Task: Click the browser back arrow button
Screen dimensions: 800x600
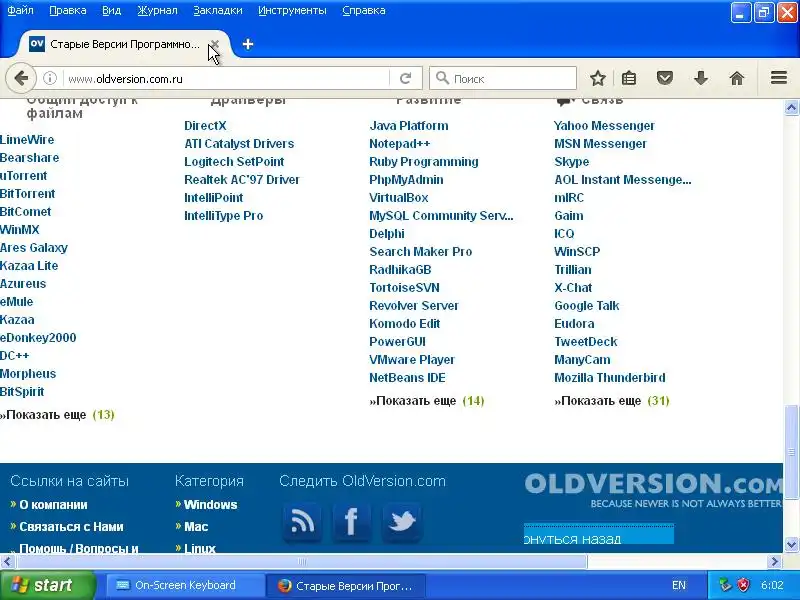Action: pyautogui.click(x=21, y=78)
